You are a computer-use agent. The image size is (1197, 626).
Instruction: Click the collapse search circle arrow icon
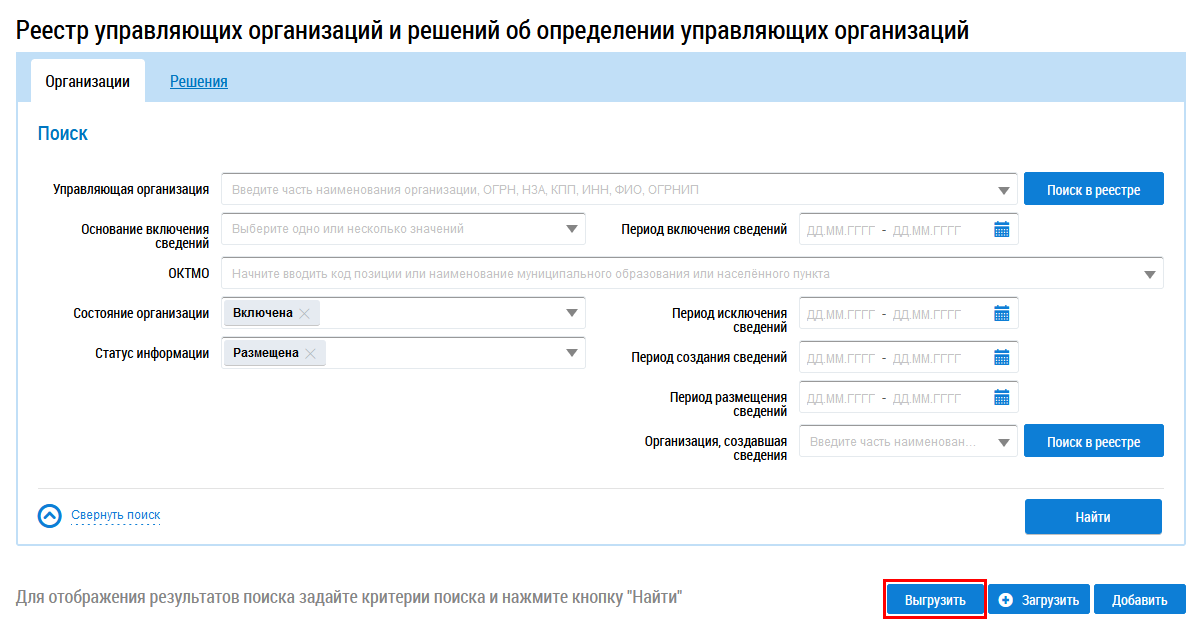coord(50,516)
